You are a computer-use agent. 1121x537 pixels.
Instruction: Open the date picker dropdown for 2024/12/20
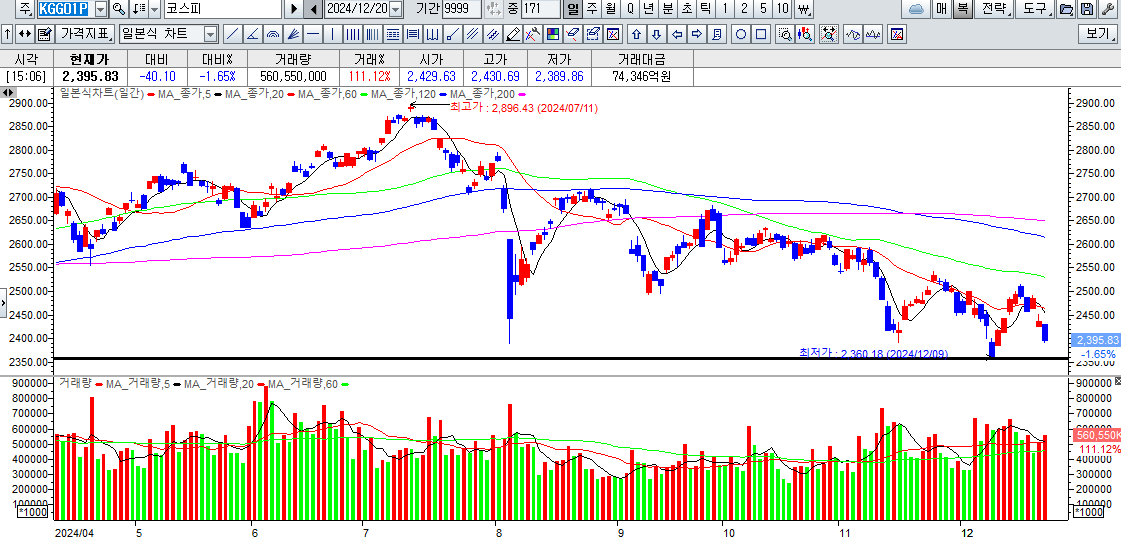pos(396,9)
